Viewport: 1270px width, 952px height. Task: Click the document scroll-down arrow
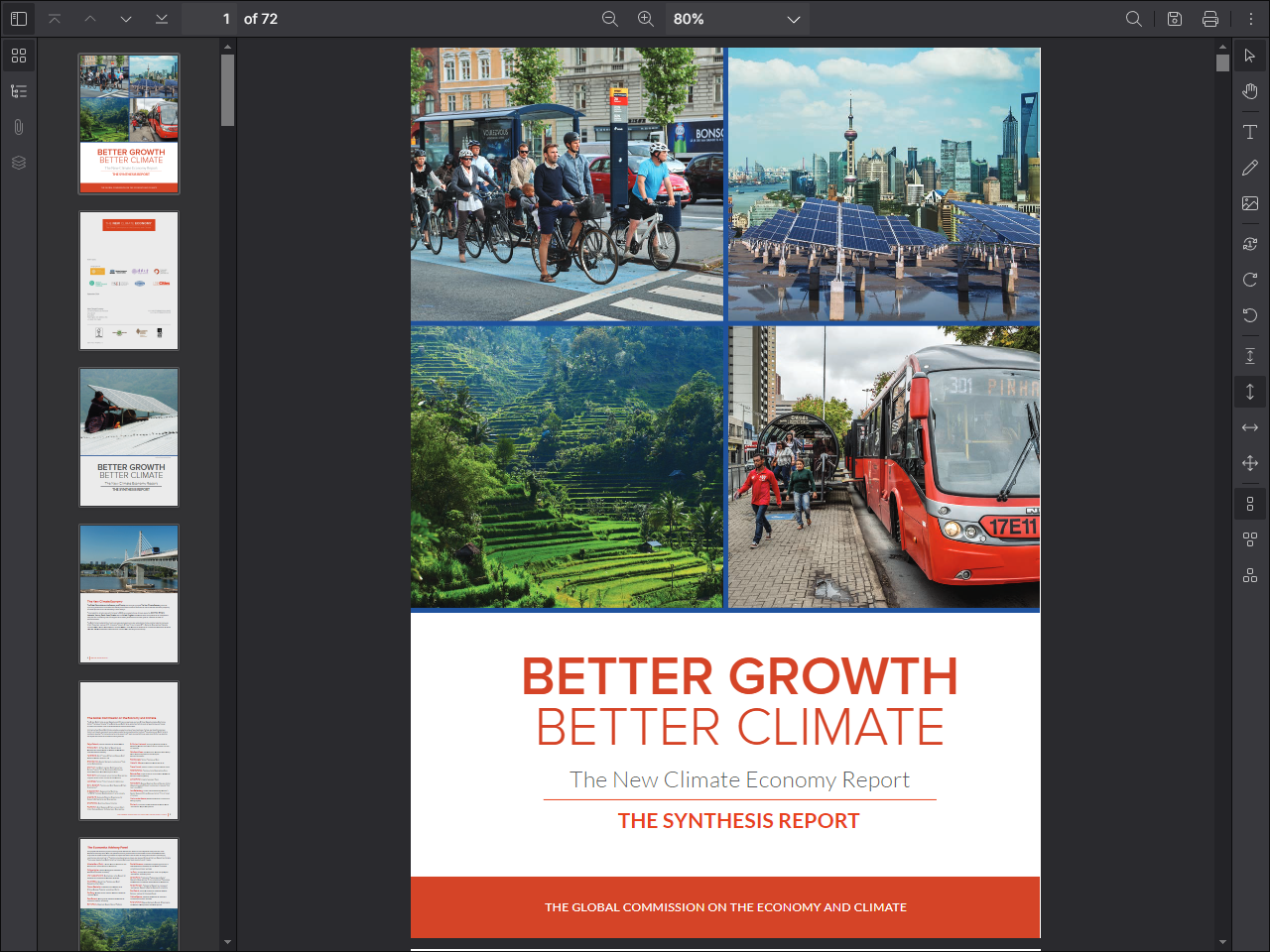pos(1222,942)
